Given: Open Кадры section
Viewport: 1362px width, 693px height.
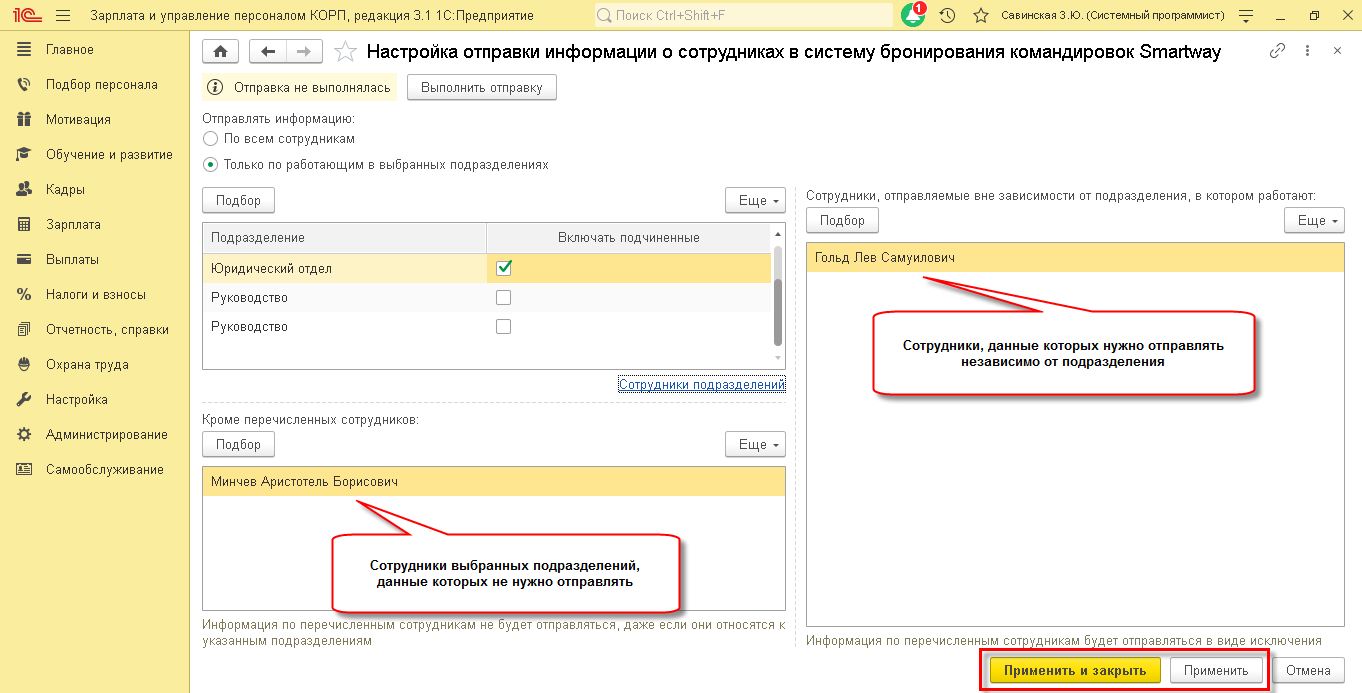Looking at the screenshot, I should pos(65,190).
